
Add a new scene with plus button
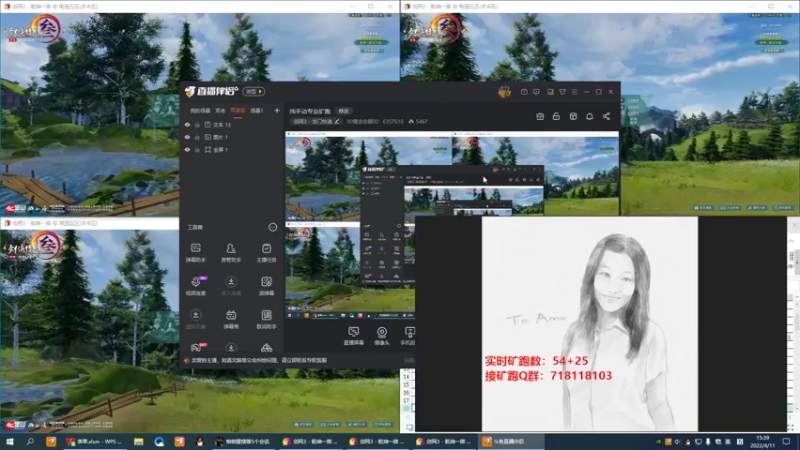277,110
